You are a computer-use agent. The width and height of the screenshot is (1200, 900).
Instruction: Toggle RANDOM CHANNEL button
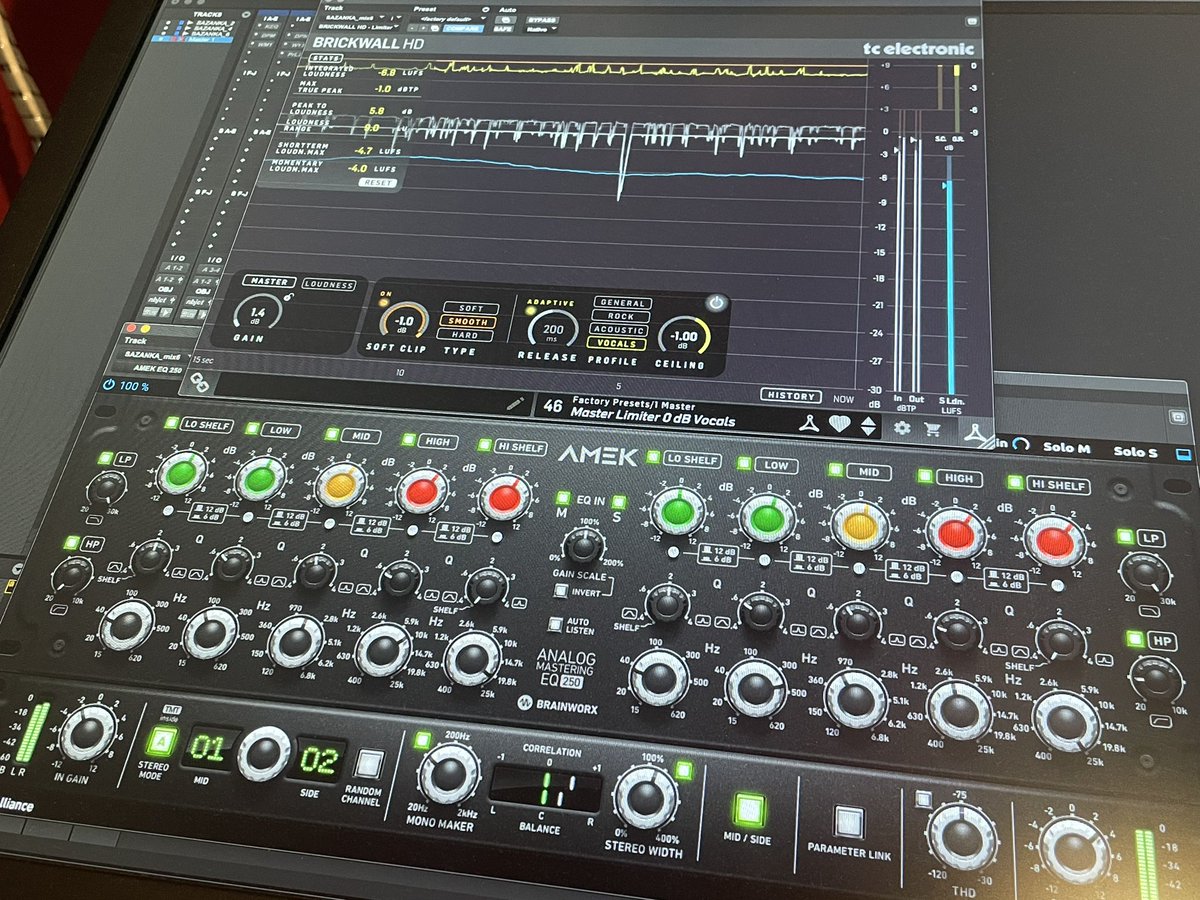pyautogui.click(x=369, y=764)
